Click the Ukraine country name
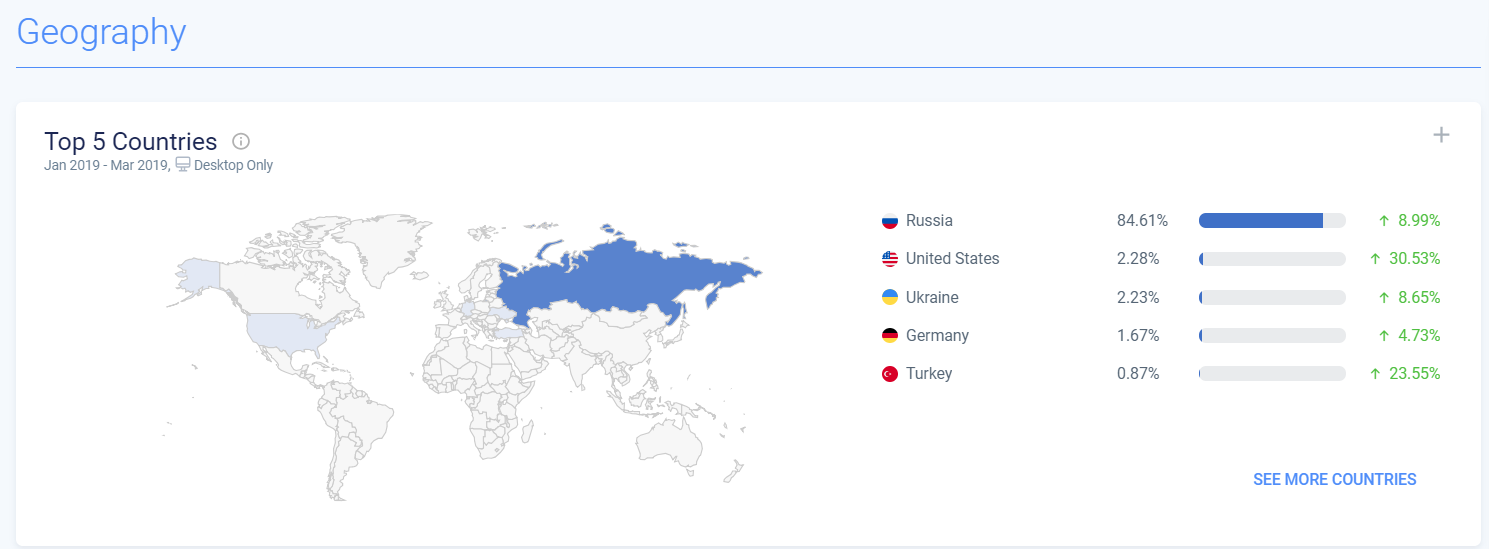 (x=932, y=297)
